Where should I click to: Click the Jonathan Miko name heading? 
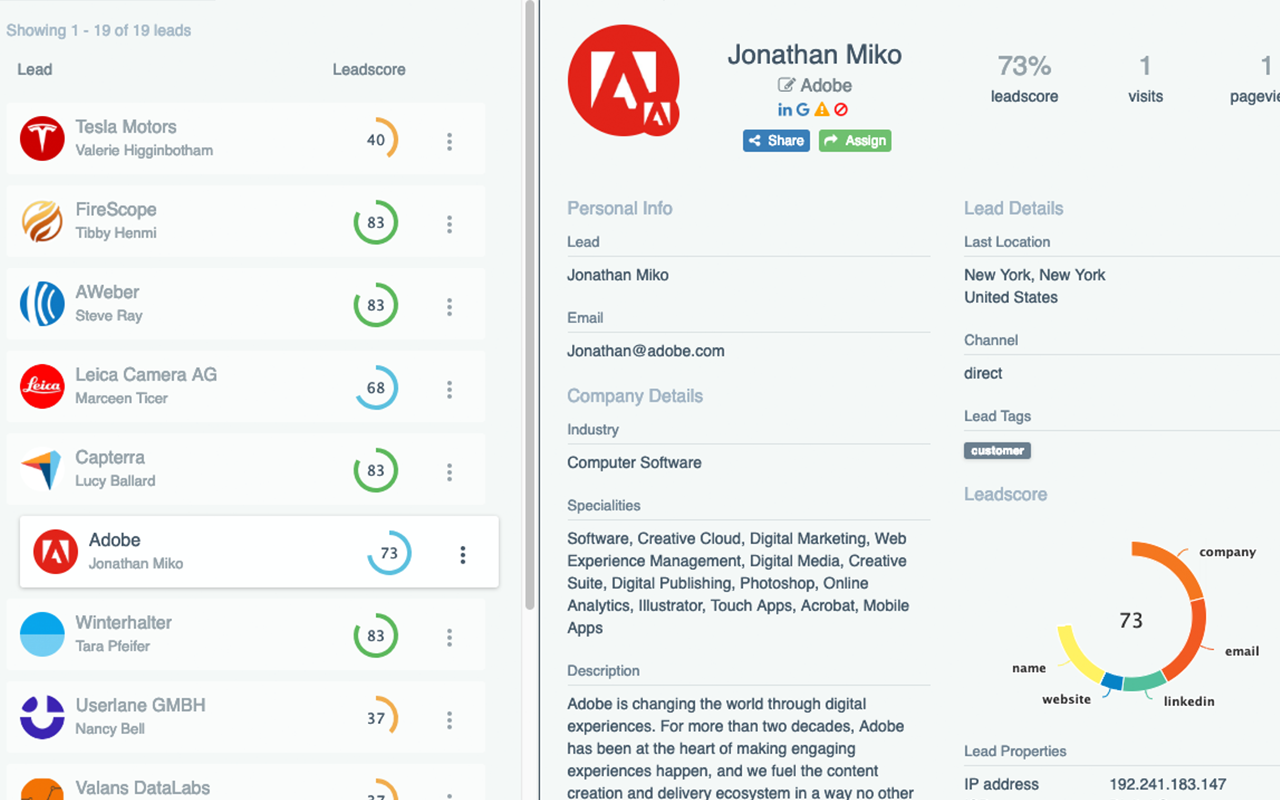pos(814,55)
